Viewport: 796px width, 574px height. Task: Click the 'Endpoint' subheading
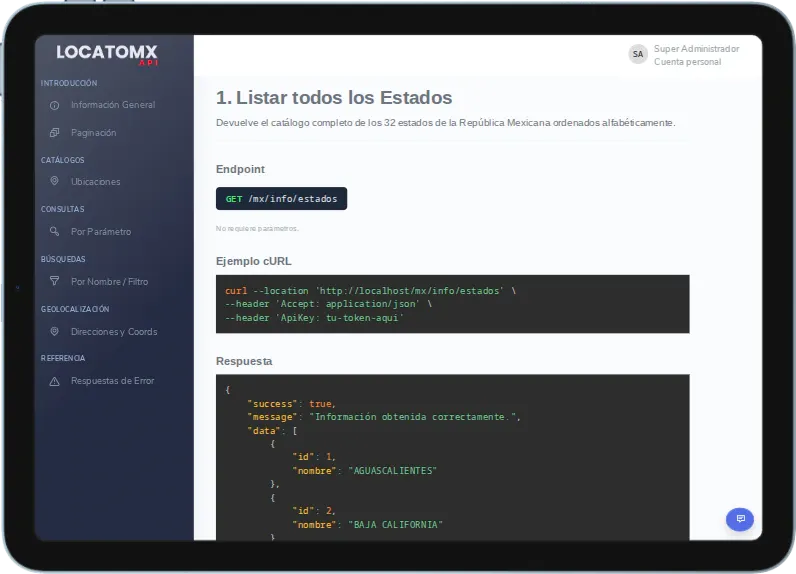coord(240,169)
